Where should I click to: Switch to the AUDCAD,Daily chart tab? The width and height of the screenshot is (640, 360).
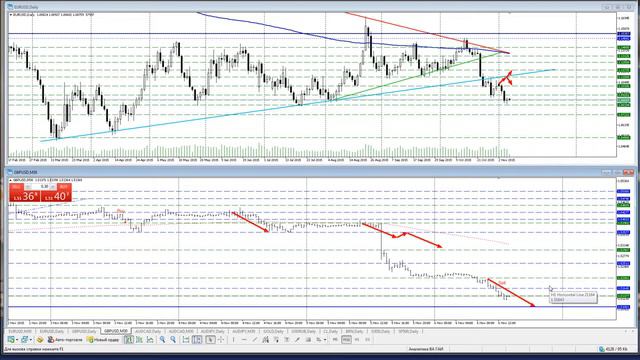[x=148, y=331]
